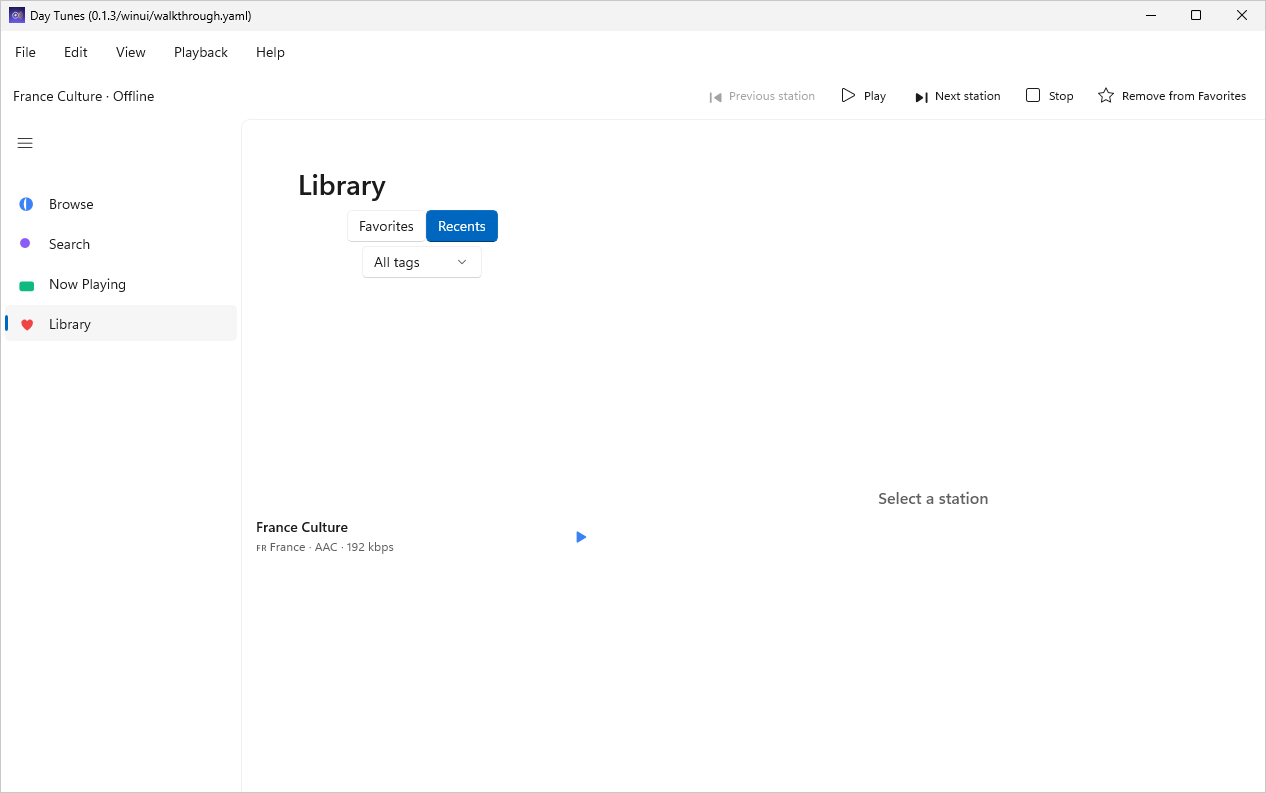Open the Help menu
Screen dimensions: 1266x793
click(270, 52)
